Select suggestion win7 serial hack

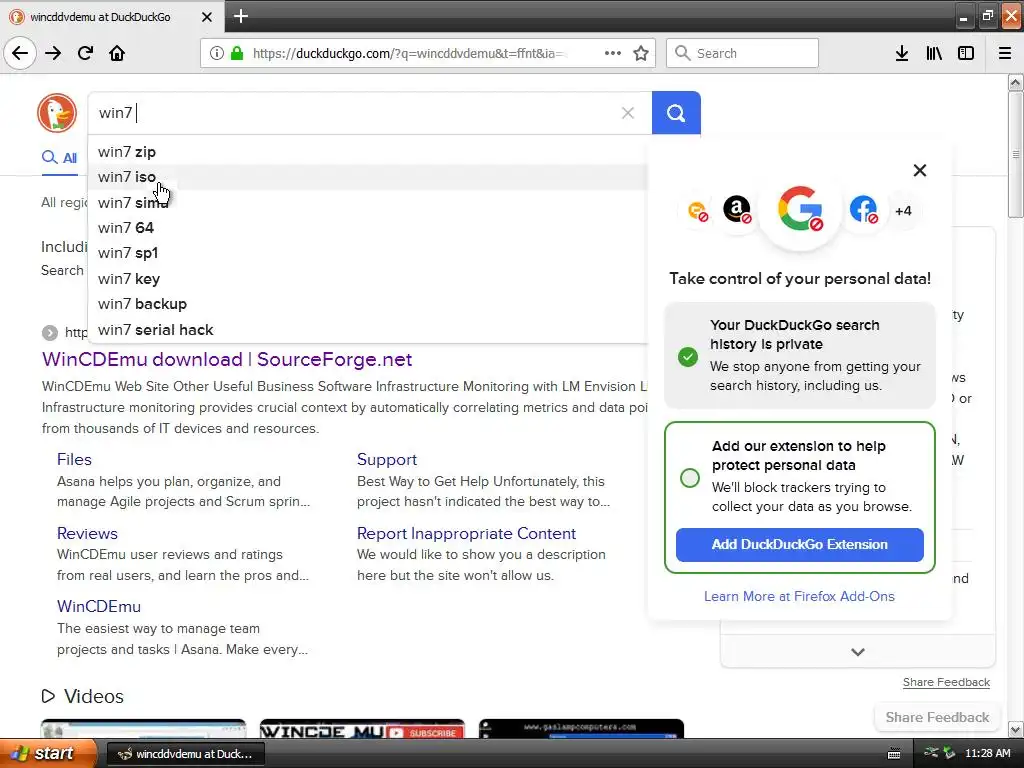pos(368,330)
